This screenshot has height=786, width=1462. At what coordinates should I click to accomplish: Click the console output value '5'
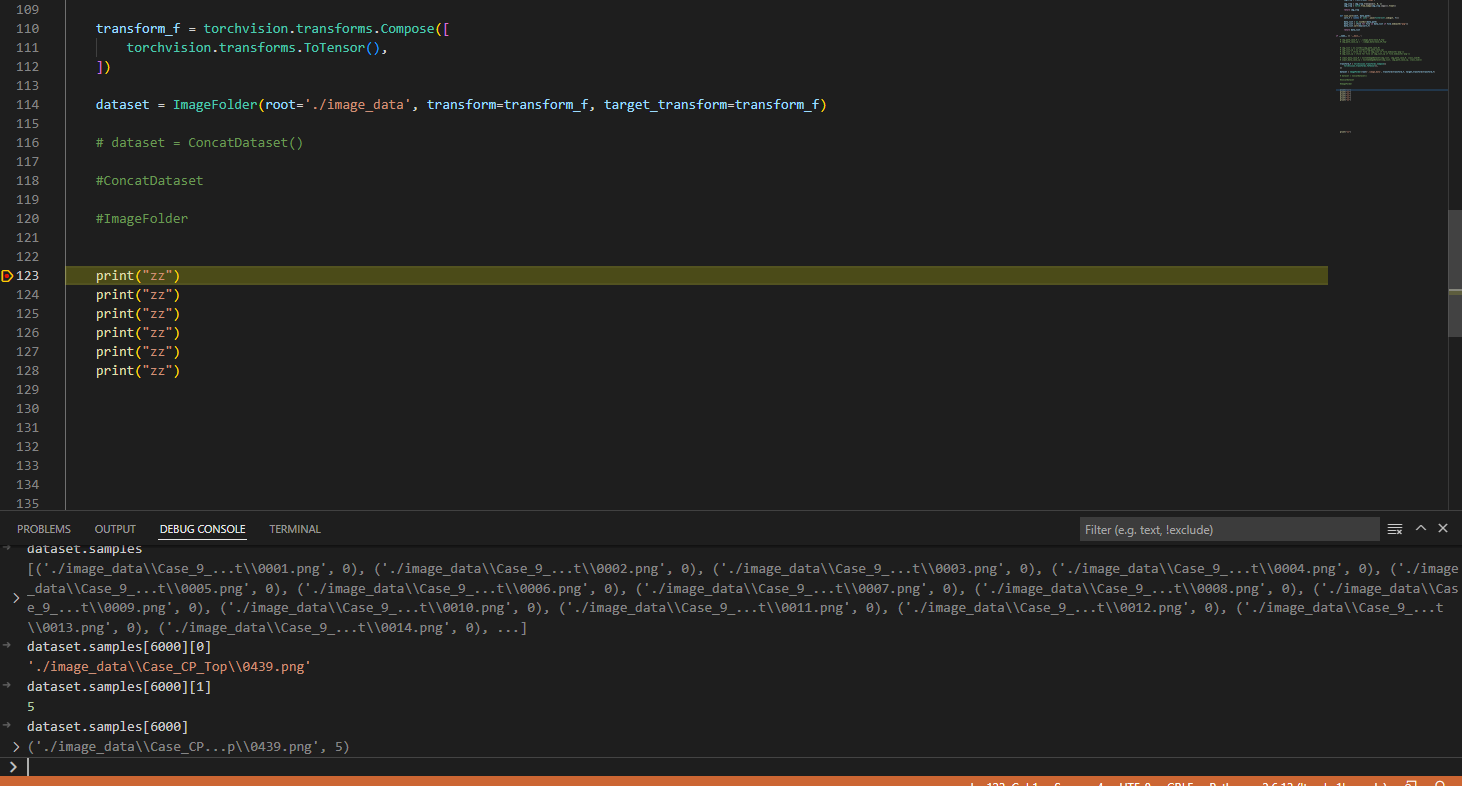click(31, 707)
